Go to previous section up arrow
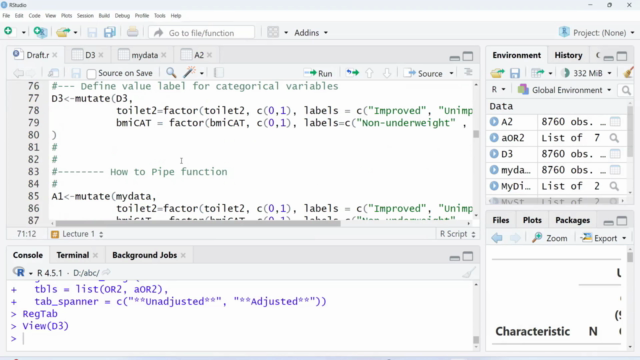640x360 pixels. point(369,73)
